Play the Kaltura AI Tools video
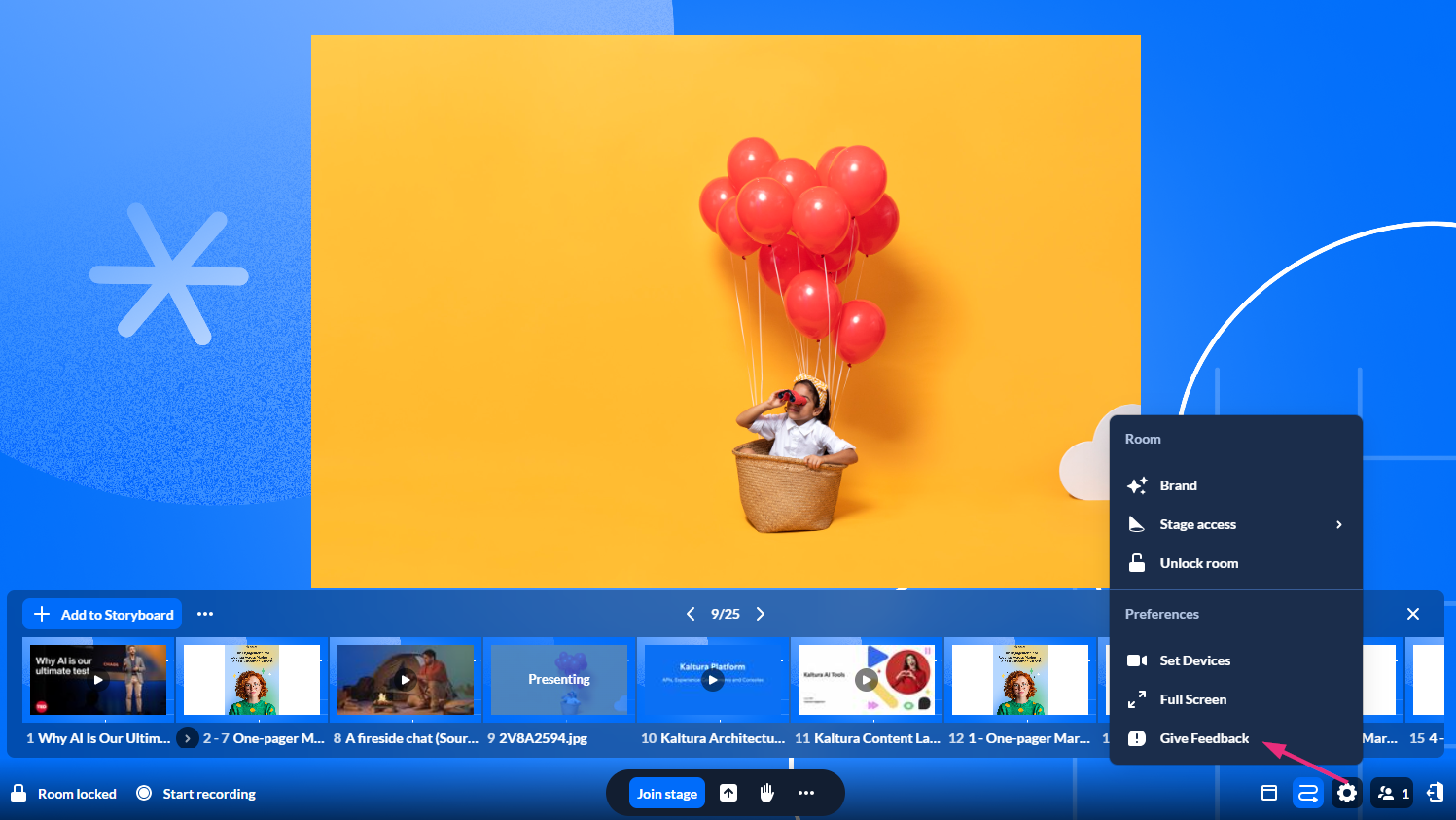This screenshot has height=820, width=1456. (866, 680)
